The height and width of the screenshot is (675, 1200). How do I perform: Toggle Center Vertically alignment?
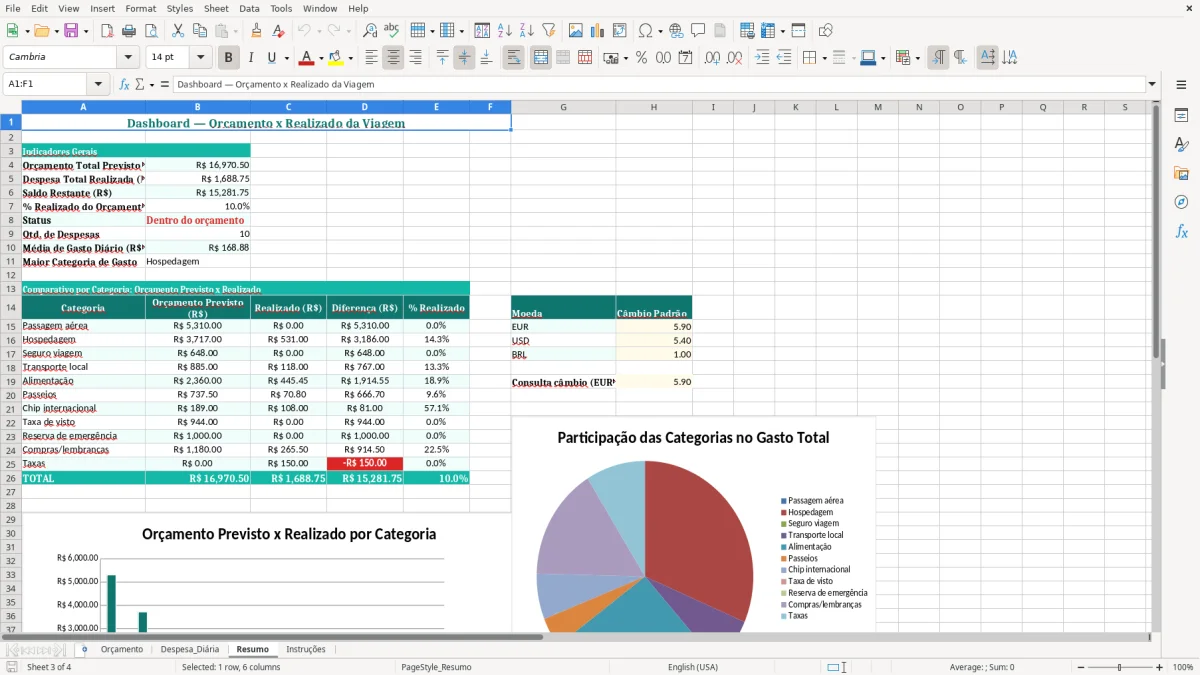464,58
